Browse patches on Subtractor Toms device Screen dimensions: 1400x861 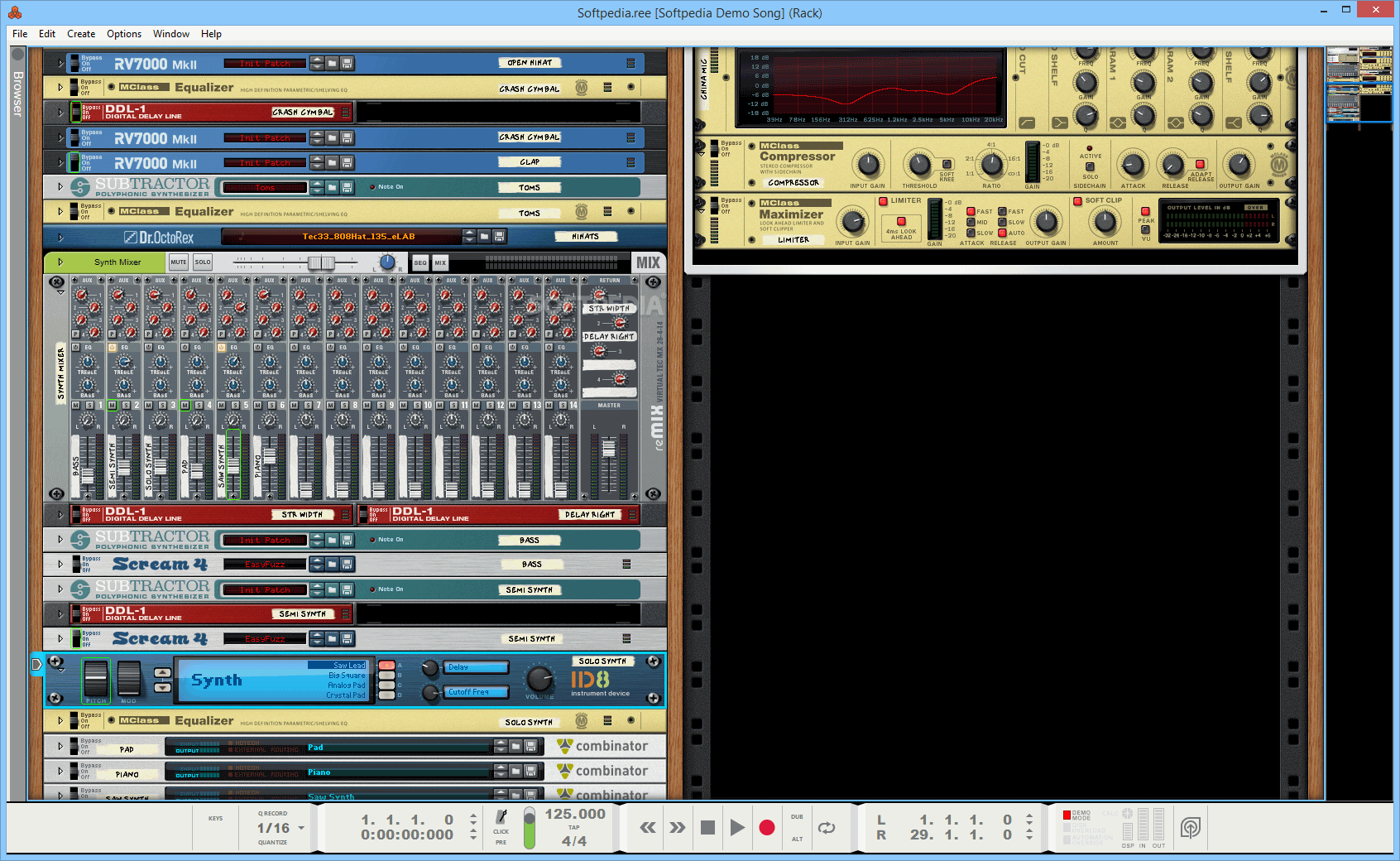click(x=332, y=188)
